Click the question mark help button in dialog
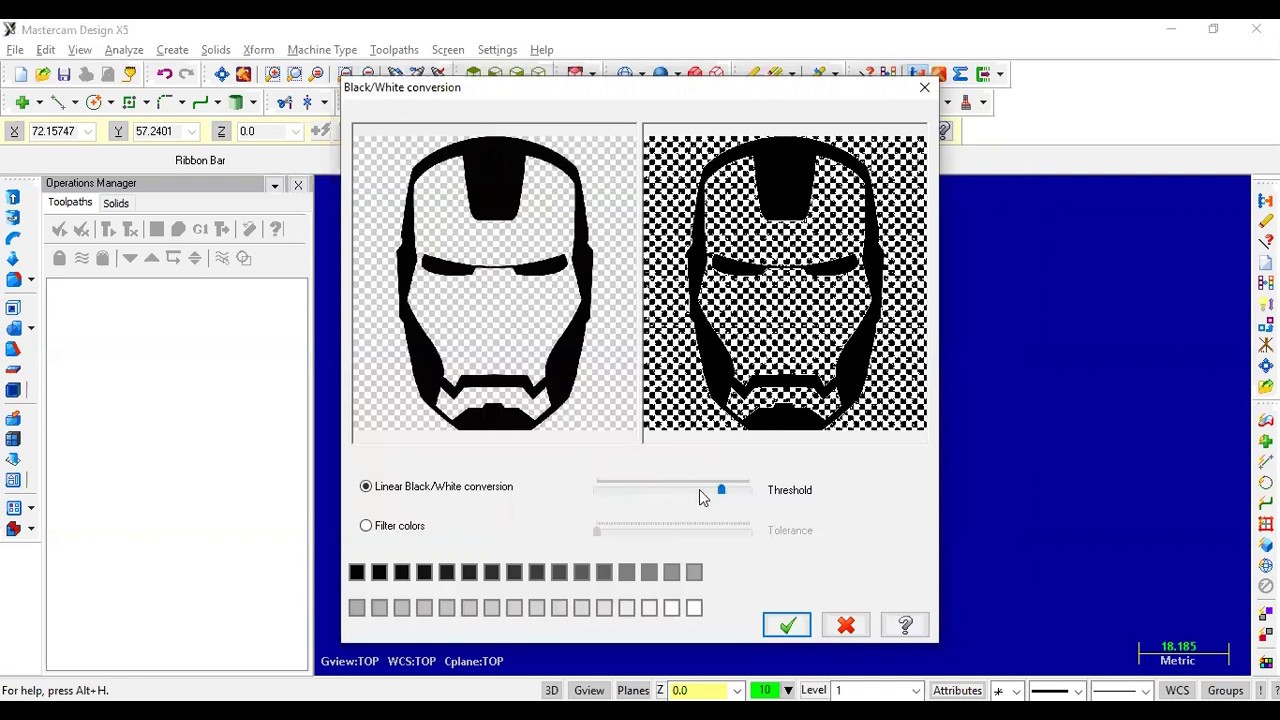This screenshot has height=720, width=1280. coord(905,625)
